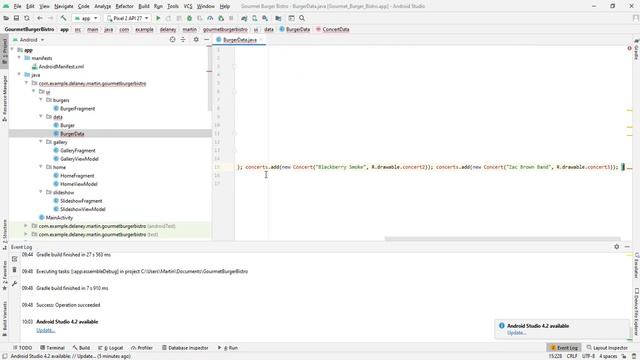Screen dimensions: 640x360
Task: Collapse the manifests folder
Action: tap(20, 58)
